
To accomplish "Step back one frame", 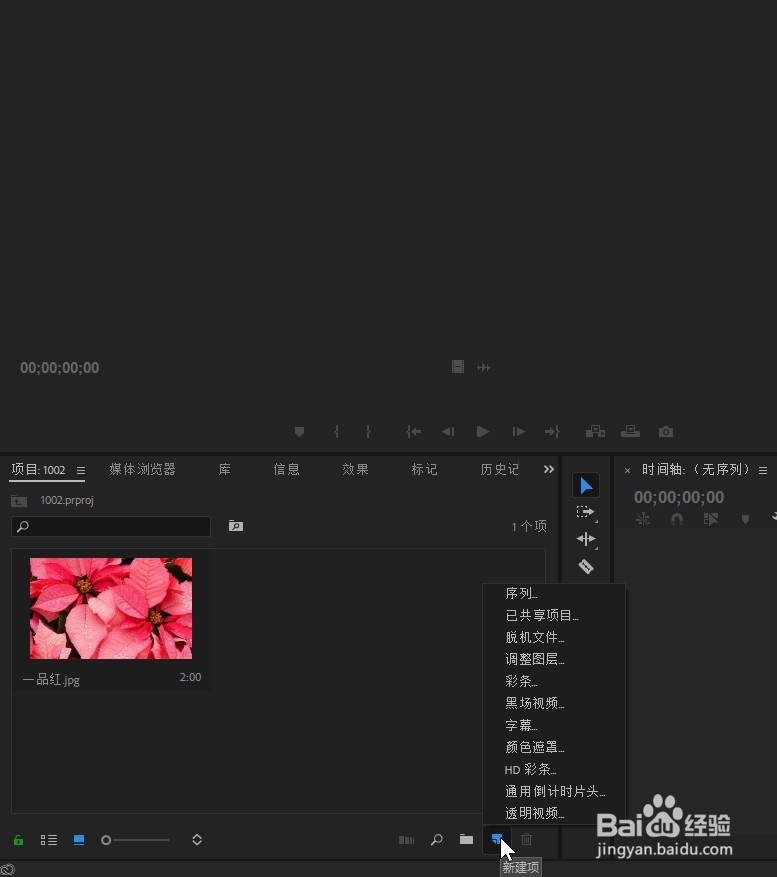I will [x=448, y=432].
